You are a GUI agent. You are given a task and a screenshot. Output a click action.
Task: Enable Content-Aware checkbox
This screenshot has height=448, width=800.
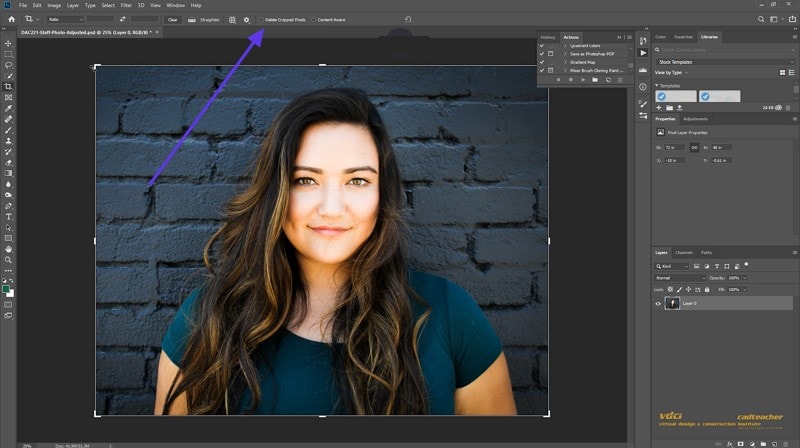click(314, 19)
